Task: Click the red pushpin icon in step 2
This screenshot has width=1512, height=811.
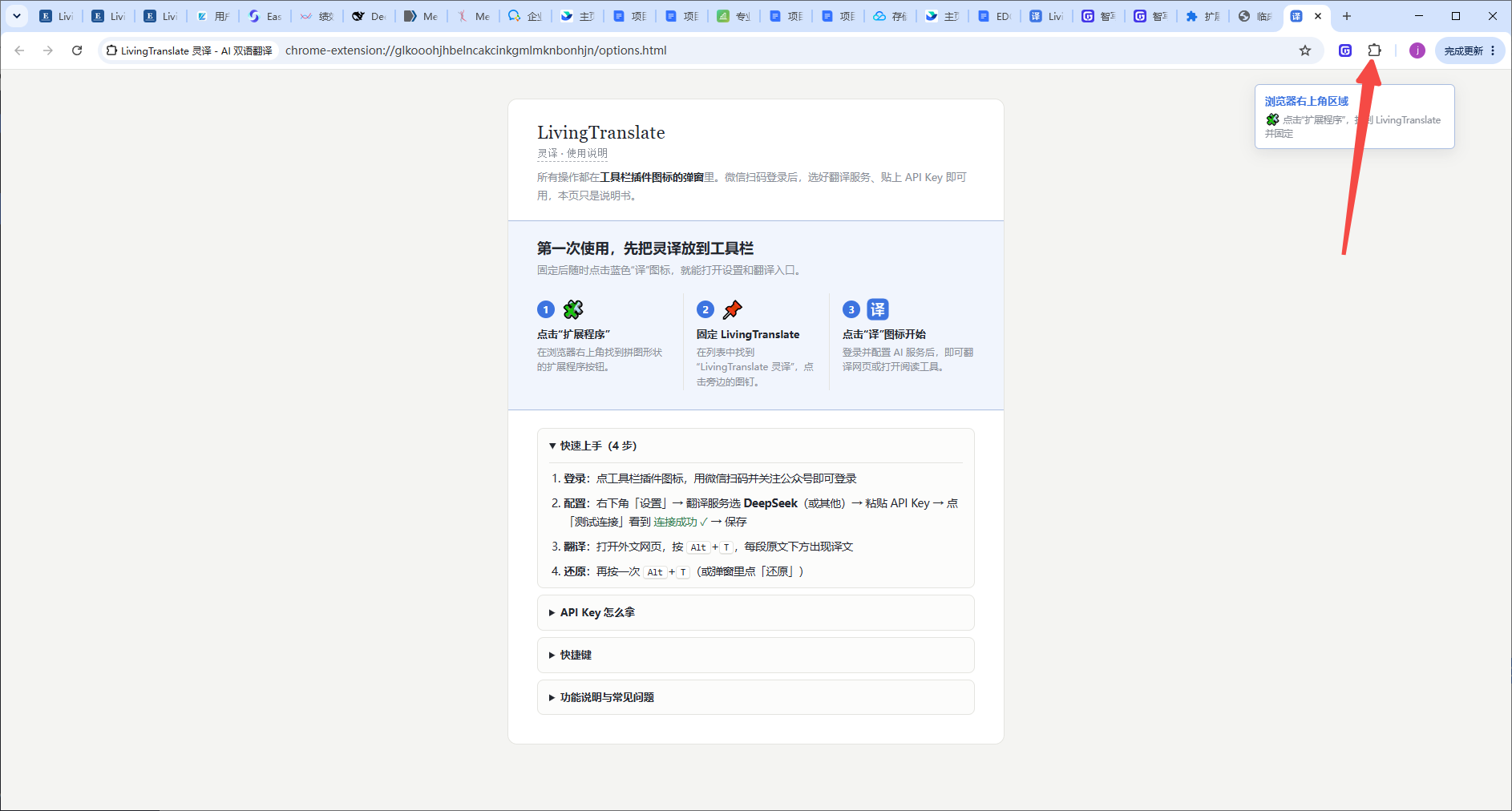Action: pos(733,309)
